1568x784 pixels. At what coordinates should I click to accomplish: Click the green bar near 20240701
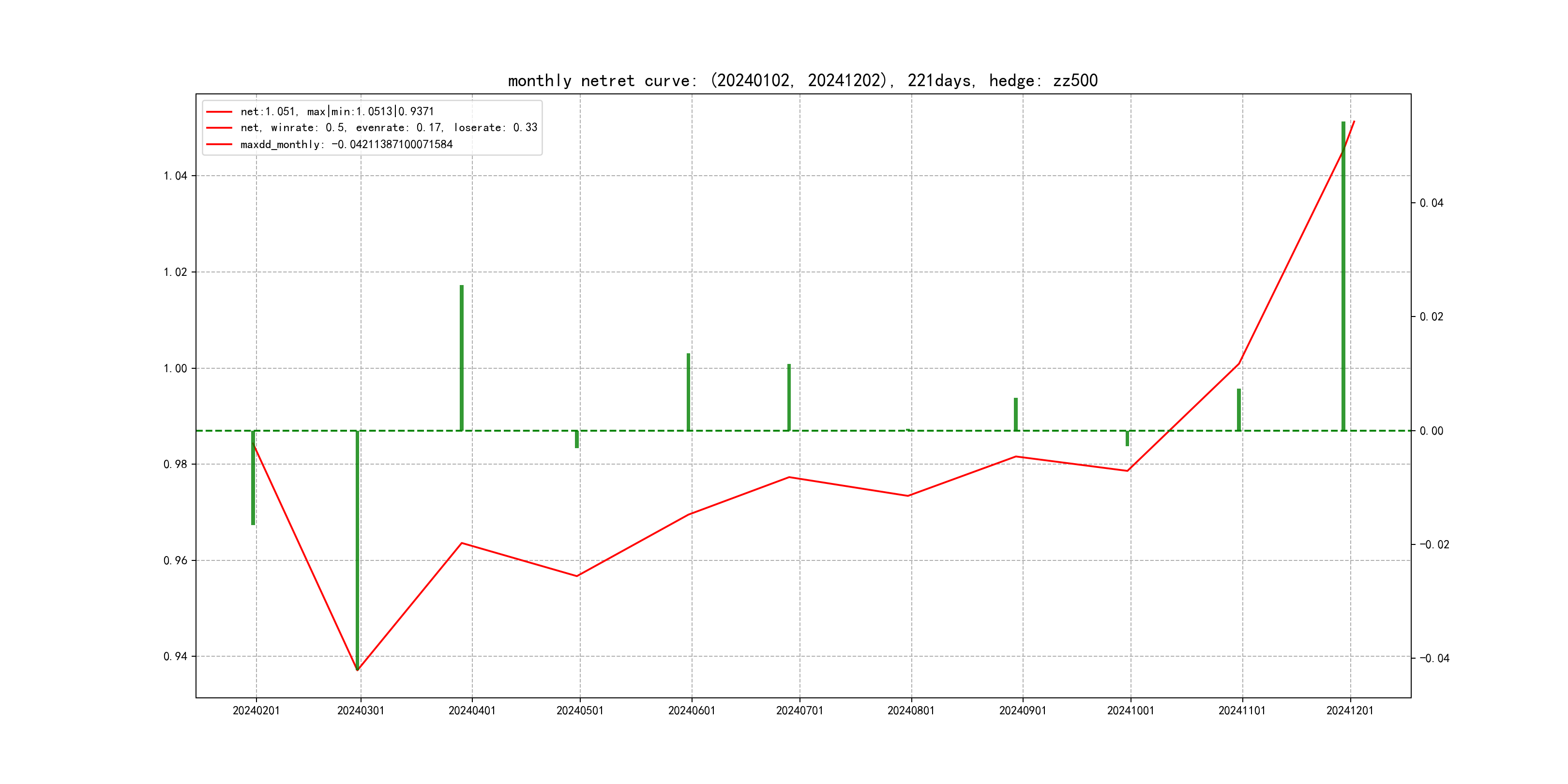tap(789, 397)
